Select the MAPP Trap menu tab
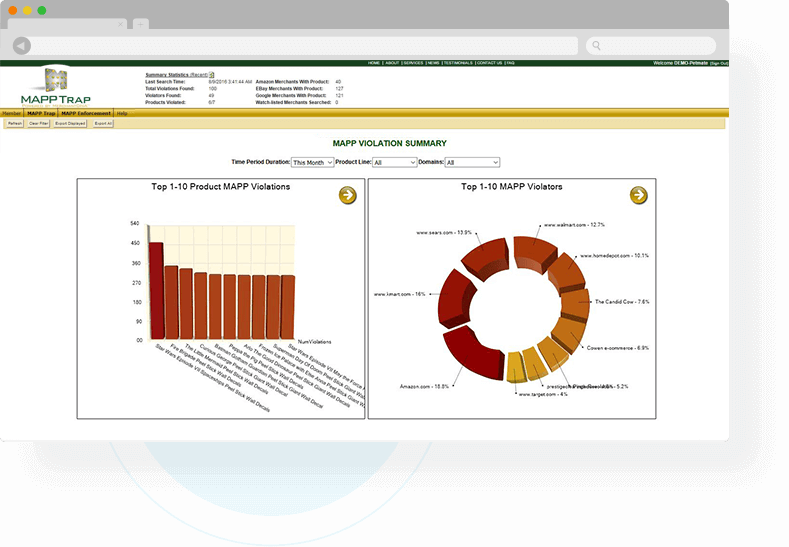This screenshot has width=789, height=547. [x=41, y=114]
